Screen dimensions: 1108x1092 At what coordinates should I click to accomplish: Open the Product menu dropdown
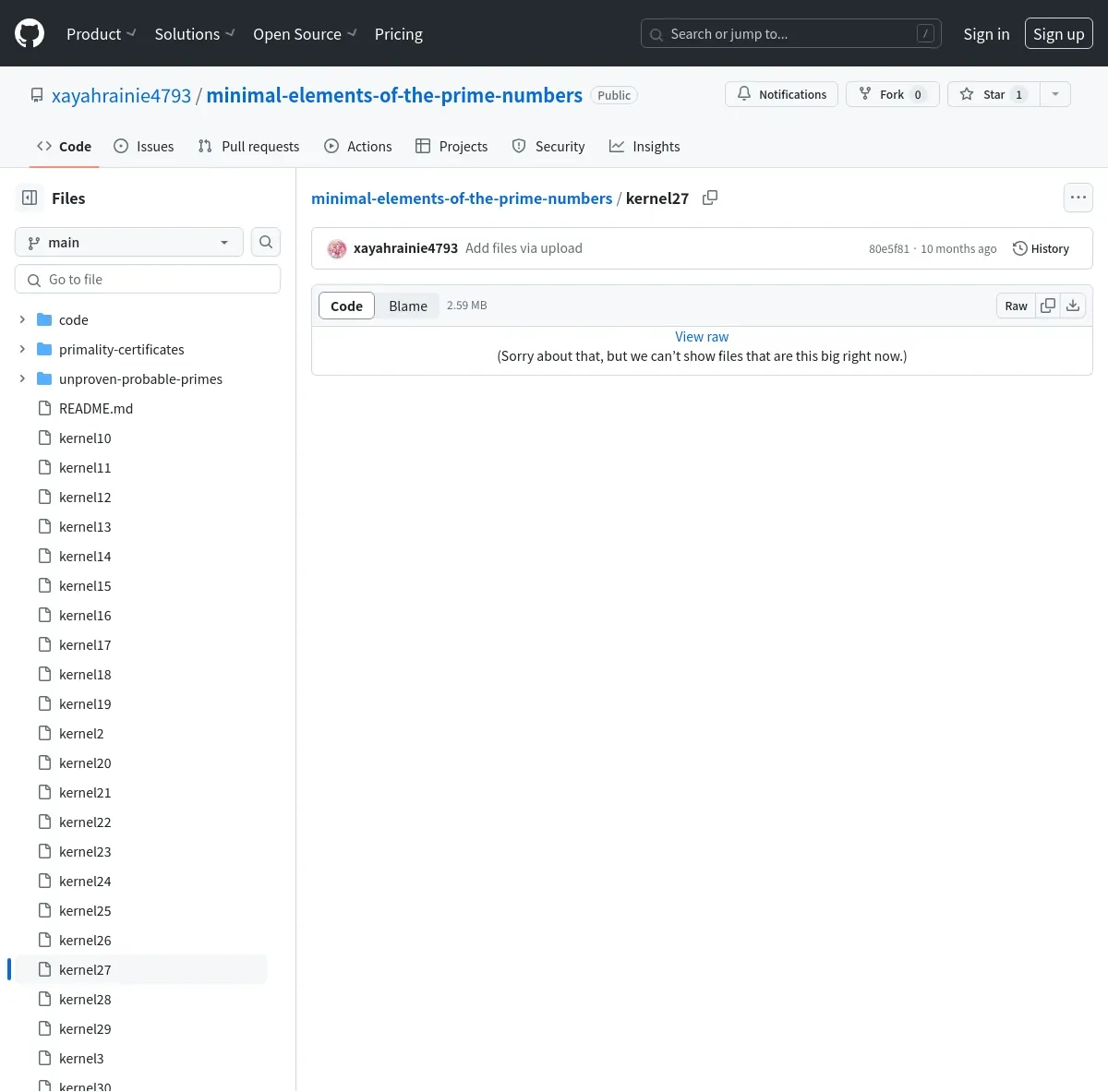pyautogui.click(x=102, y=34)
